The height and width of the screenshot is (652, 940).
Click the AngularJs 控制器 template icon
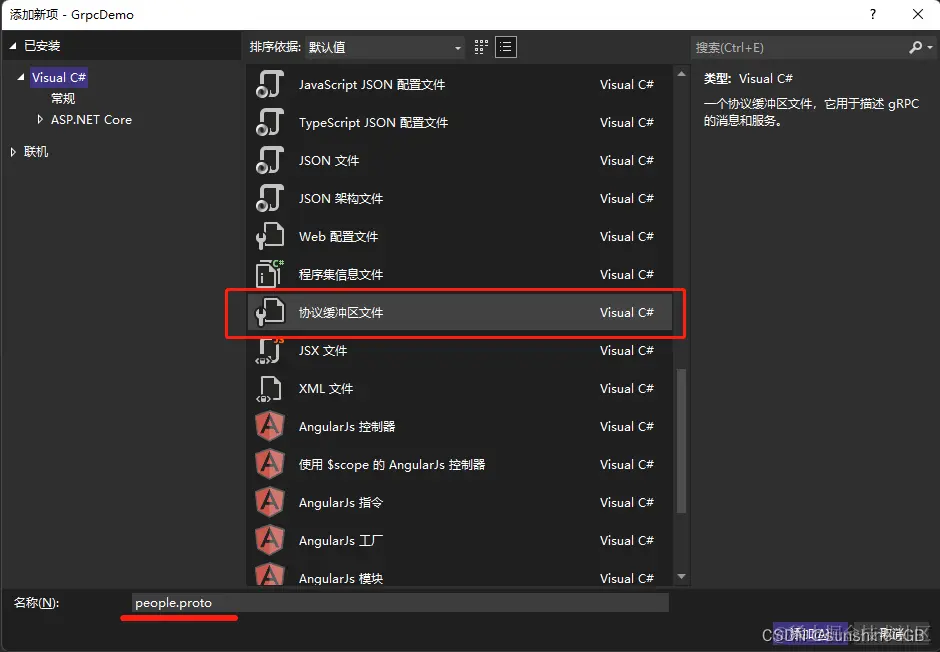pyautogui.click(x=269, y=426)
